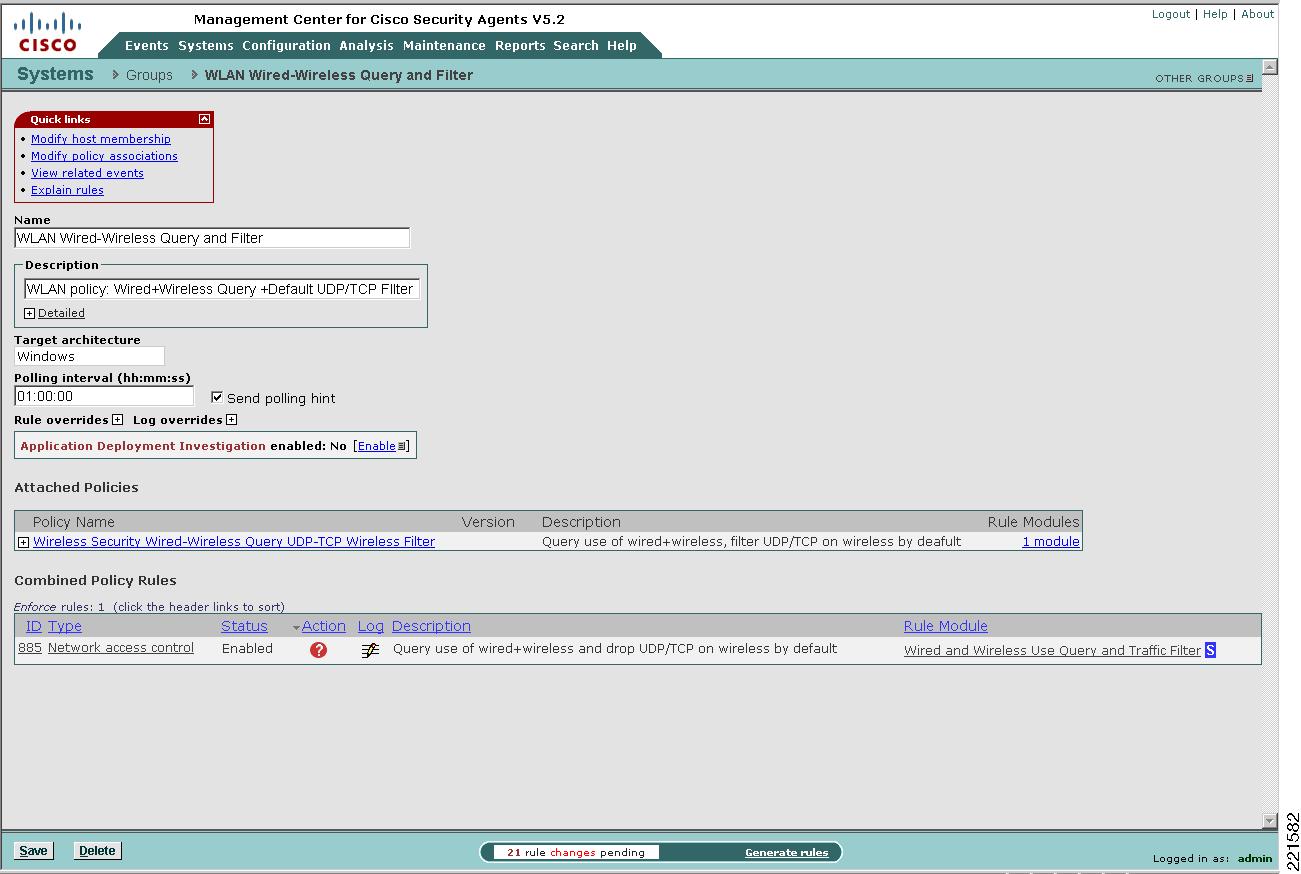The image size is (1301, 874).
Task: Expand the Wireless Security policy row
Action: click(x=24, y=542)
